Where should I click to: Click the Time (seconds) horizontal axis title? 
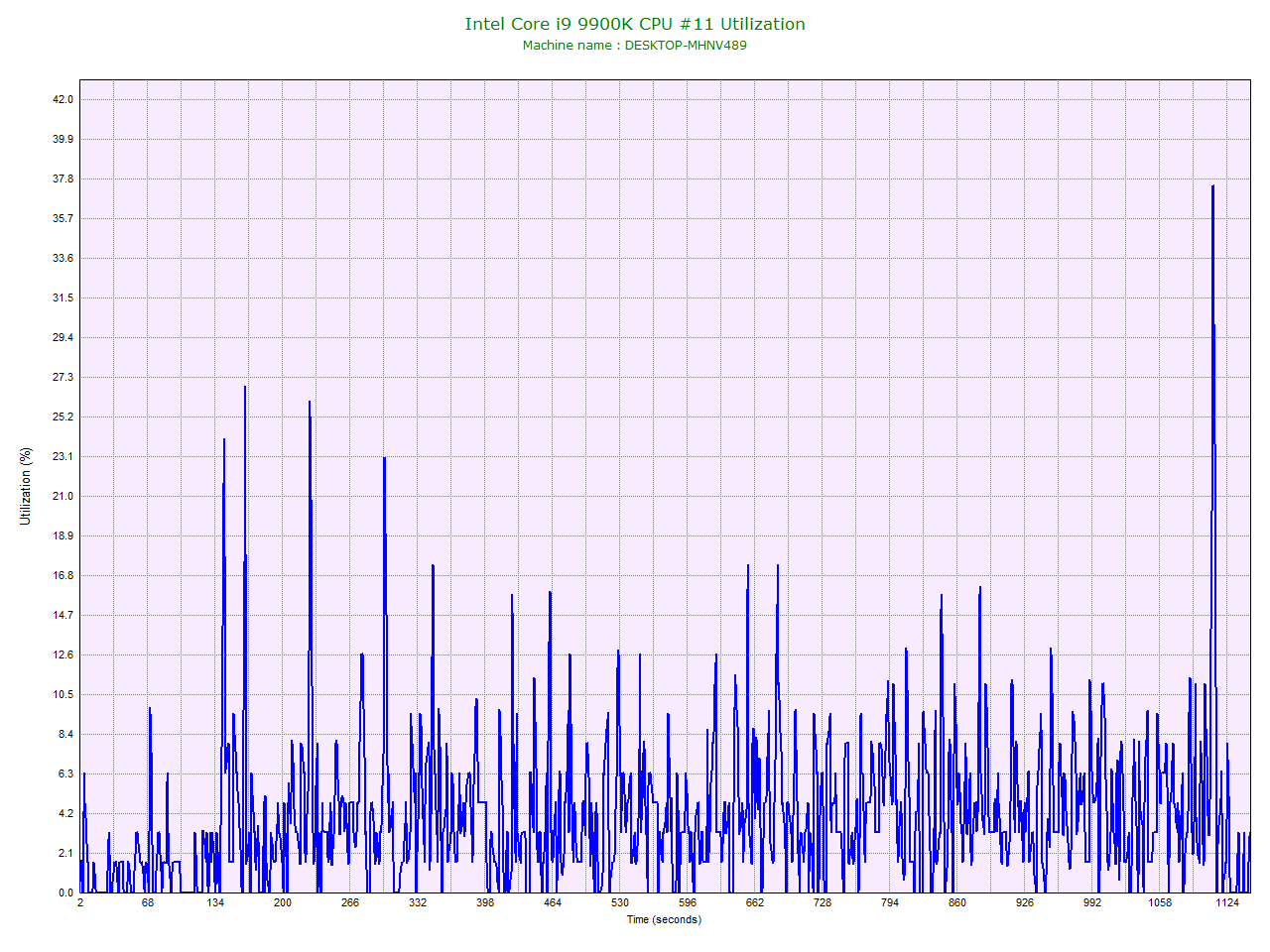[664, 919]
